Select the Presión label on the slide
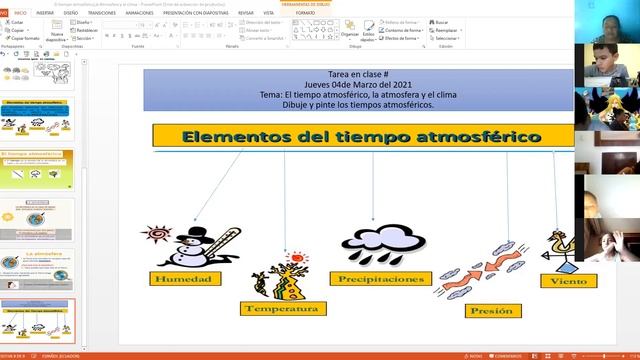This screenshot has height=360, width=640. (493, 311)
